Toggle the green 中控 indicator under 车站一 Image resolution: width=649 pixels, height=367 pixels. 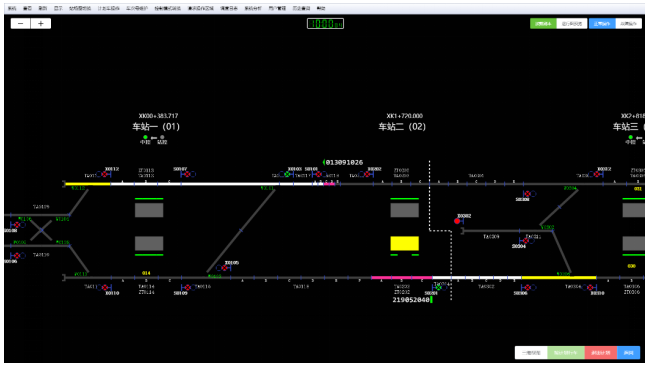(145, 137)
